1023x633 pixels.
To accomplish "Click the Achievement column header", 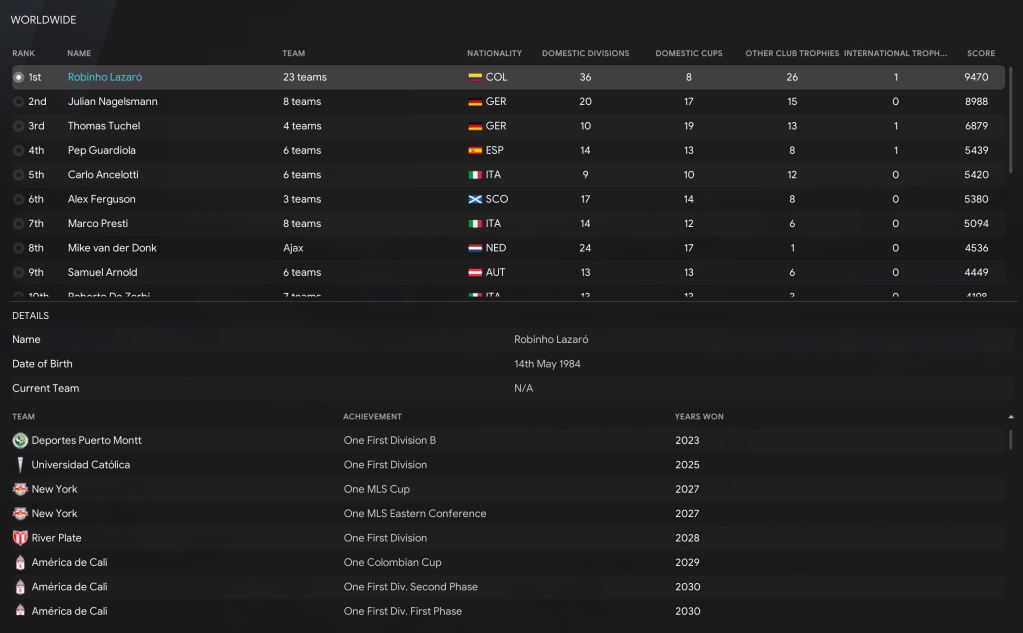I will tap(372, 416).
